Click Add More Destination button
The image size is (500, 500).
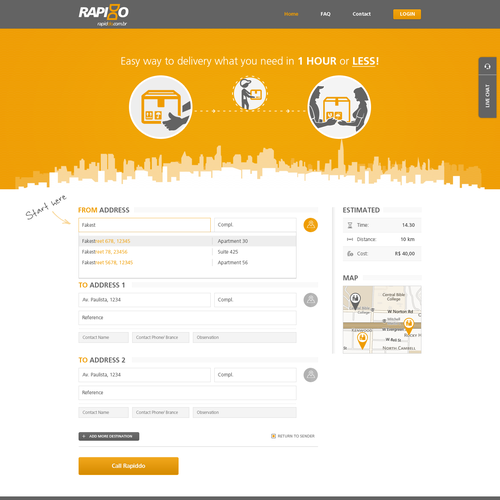109,436
